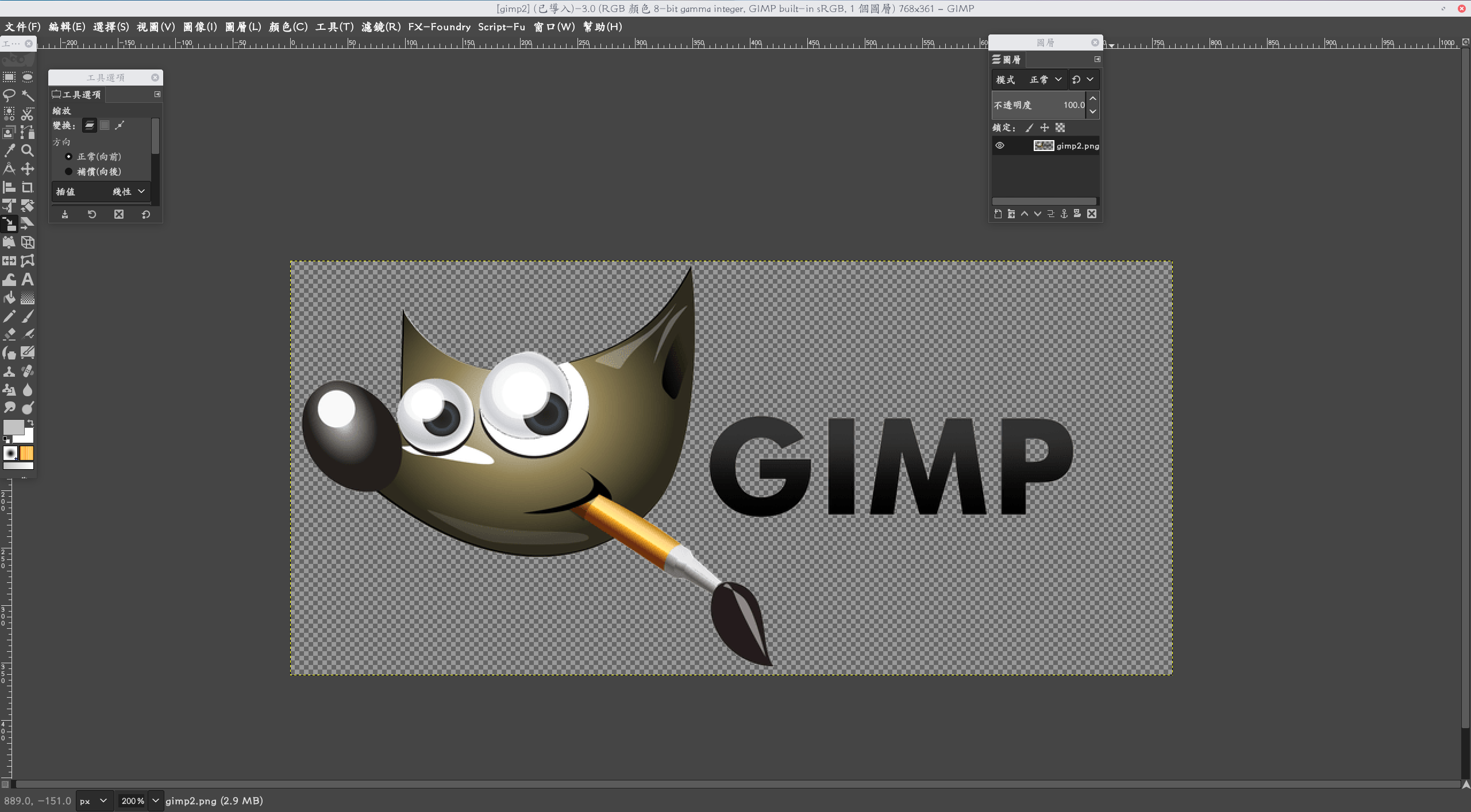1471x812 pixels.
Task: Open the 文件(F) menu
Action: [22, 26]
